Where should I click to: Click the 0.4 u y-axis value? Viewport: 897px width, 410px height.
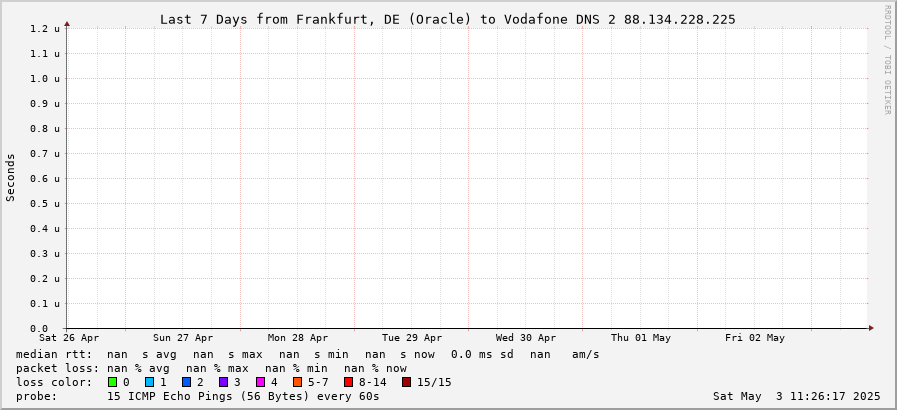pos(45,229)
